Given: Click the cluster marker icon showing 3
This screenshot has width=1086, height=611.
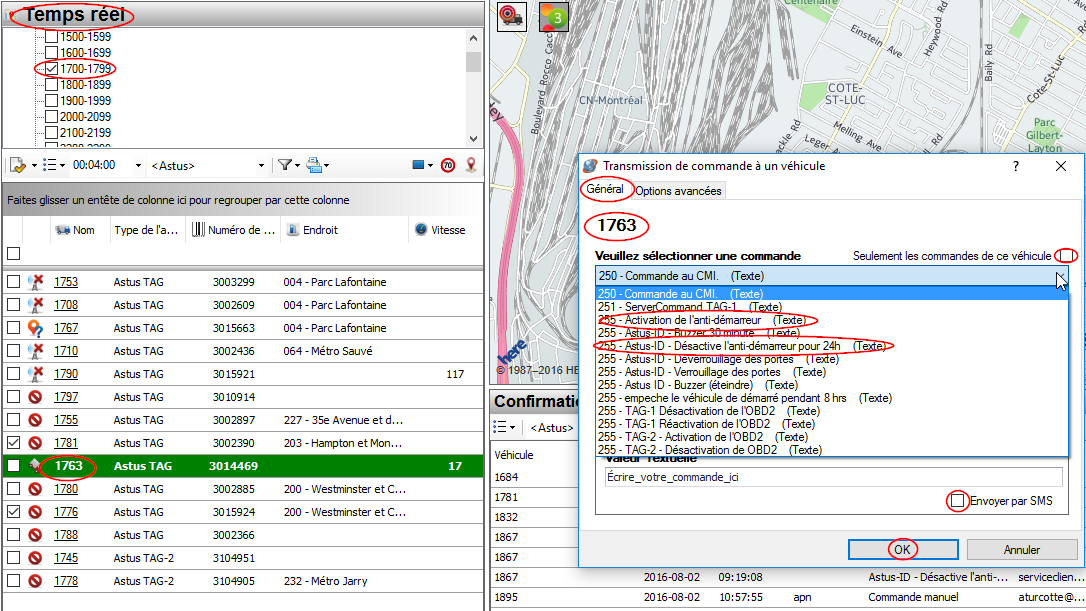Looking at the screenshot, I should click(553, 17).
